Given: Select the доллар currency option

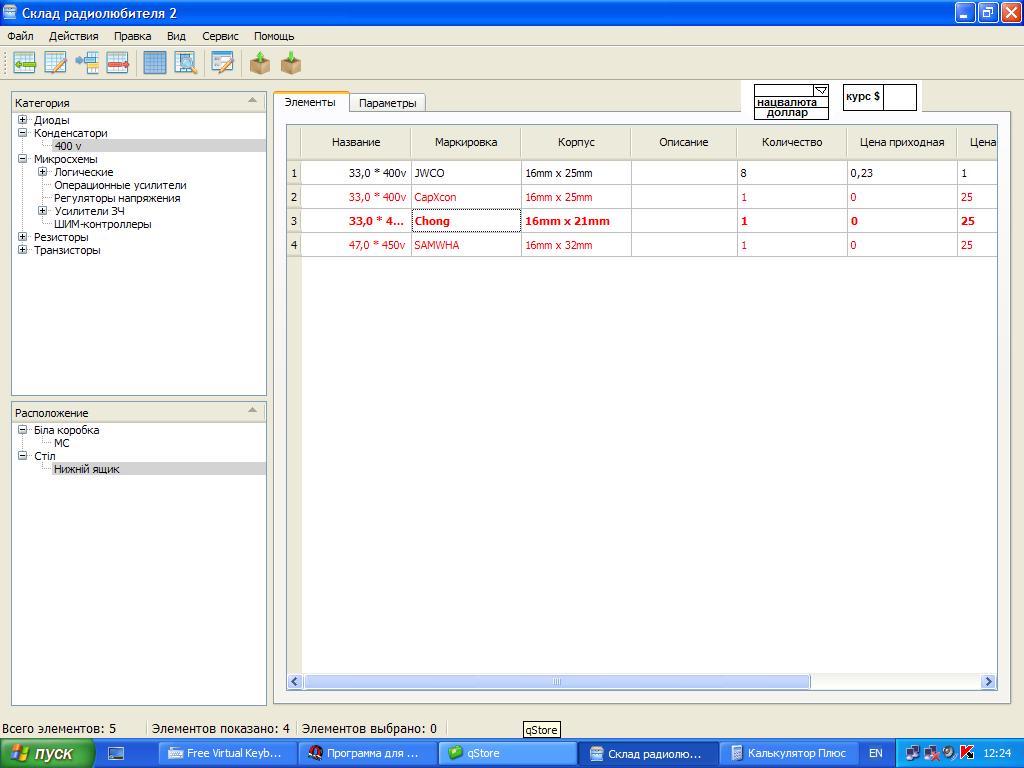Looking at the screenshot, I should coord(787,113).
